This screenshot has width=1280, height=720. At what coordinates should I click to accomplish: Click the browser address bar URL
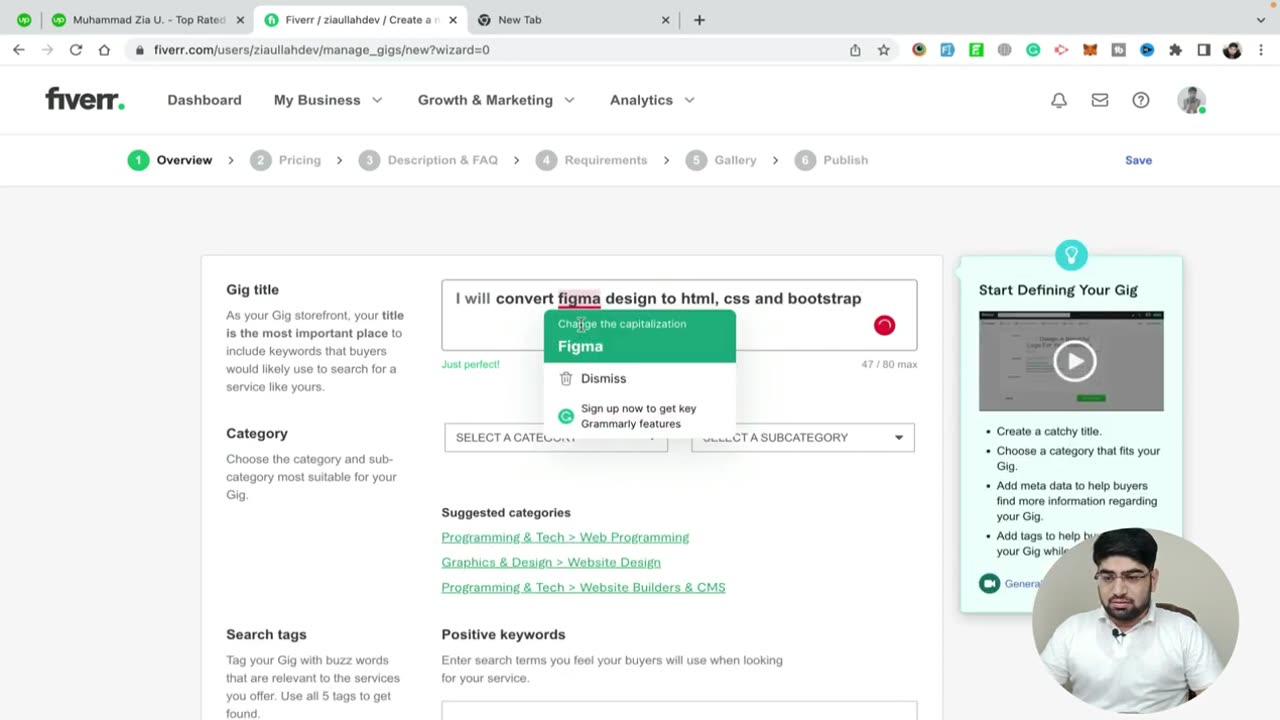[x=321, y=50]
